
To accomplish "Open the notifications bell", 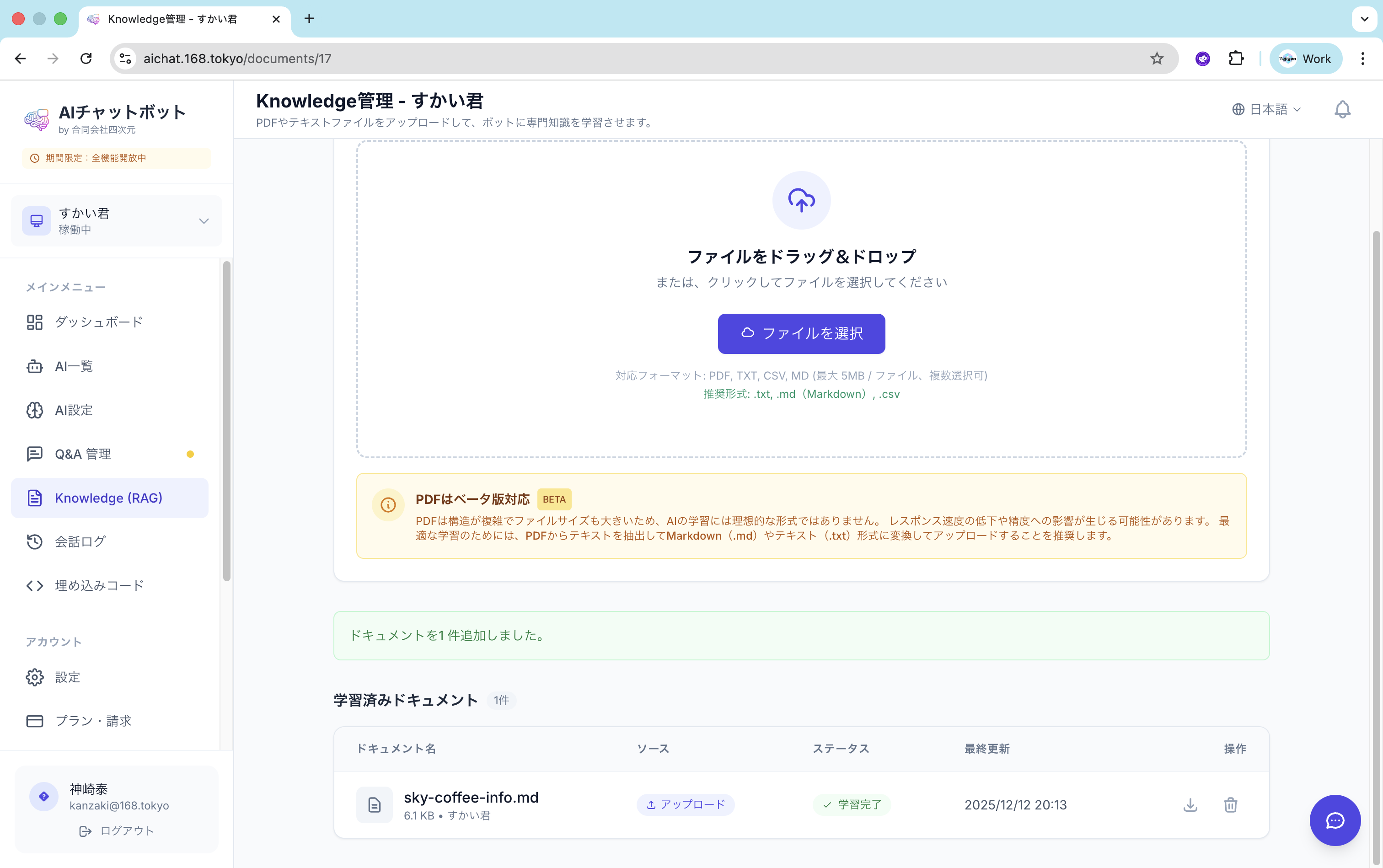I will [1342, 109].
